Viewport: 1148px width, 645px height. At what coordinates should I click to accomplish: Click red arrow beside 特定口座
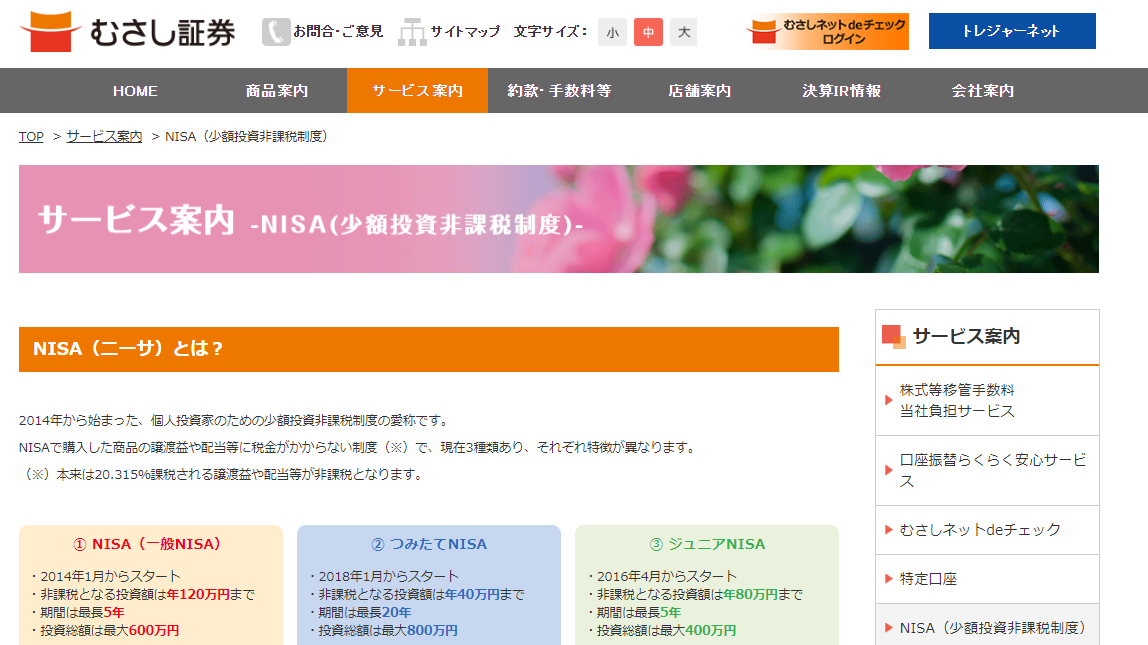(889, 579)
